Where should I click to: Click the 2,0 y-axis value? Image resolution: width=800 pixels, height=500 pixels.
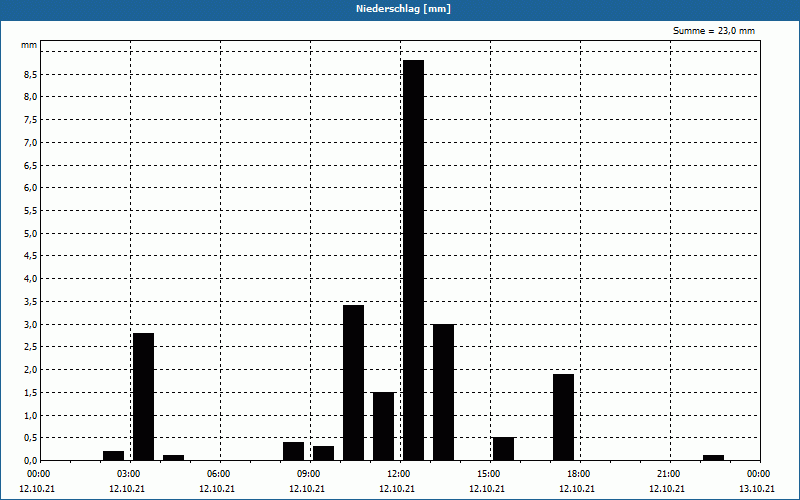click(x=31, y=369)
